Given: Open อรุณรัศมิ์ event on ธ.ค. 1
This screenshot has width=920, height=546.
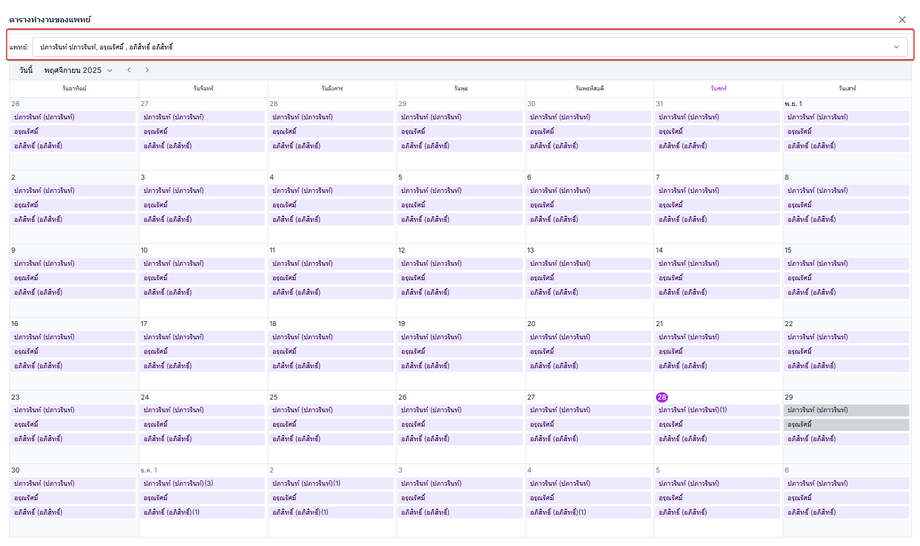Looking at the screenshot, I should coord(203,497).
